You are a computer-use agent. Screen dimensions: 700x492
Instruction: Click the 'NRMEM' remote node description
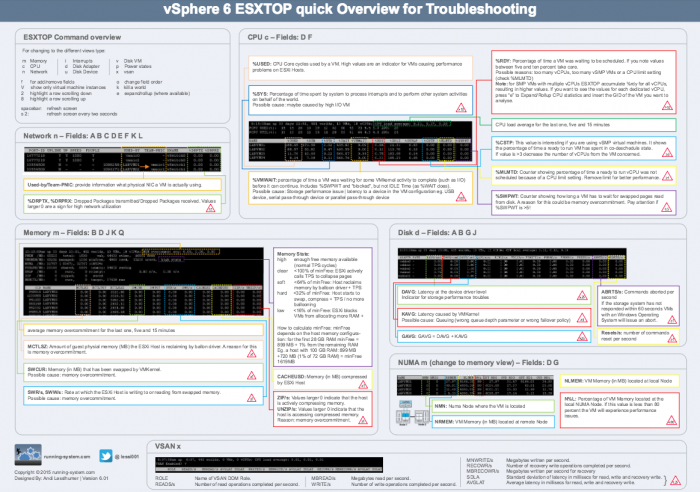point(493,422)
